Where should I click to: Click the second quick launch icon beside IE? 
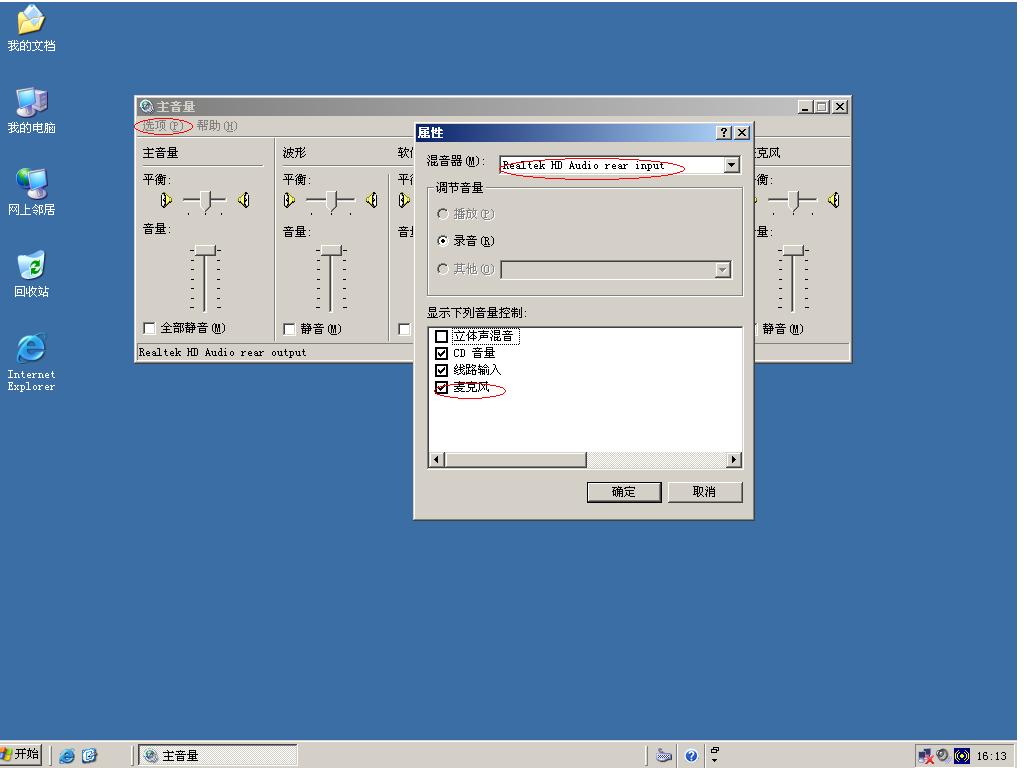coord(89,756)
